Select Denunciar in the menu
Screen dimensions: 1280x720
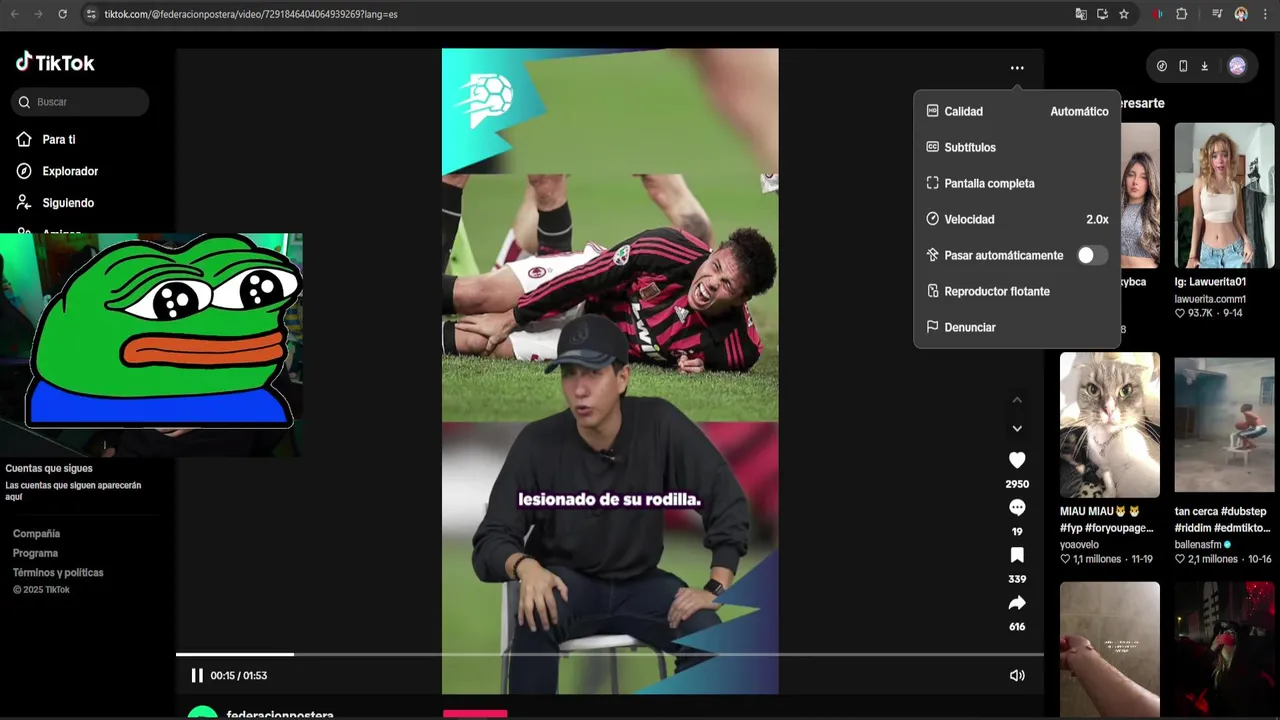tap(1017, 327)
